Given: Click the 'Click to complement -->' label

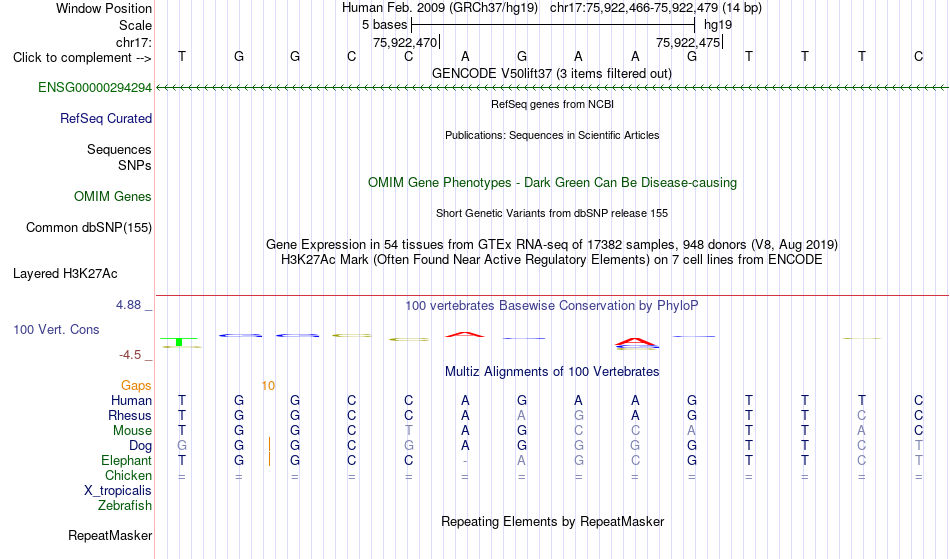Looking at the screenshot, I should tap(82, 58).
